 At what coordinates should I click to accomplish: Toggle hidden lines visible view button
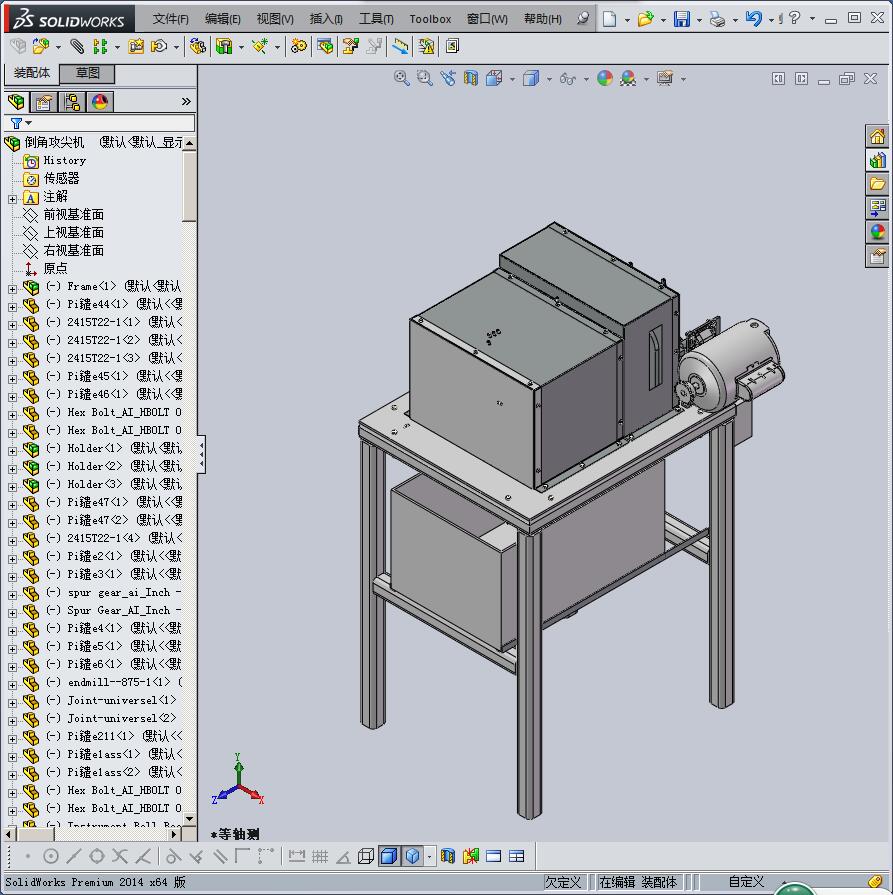click(365, 856)
